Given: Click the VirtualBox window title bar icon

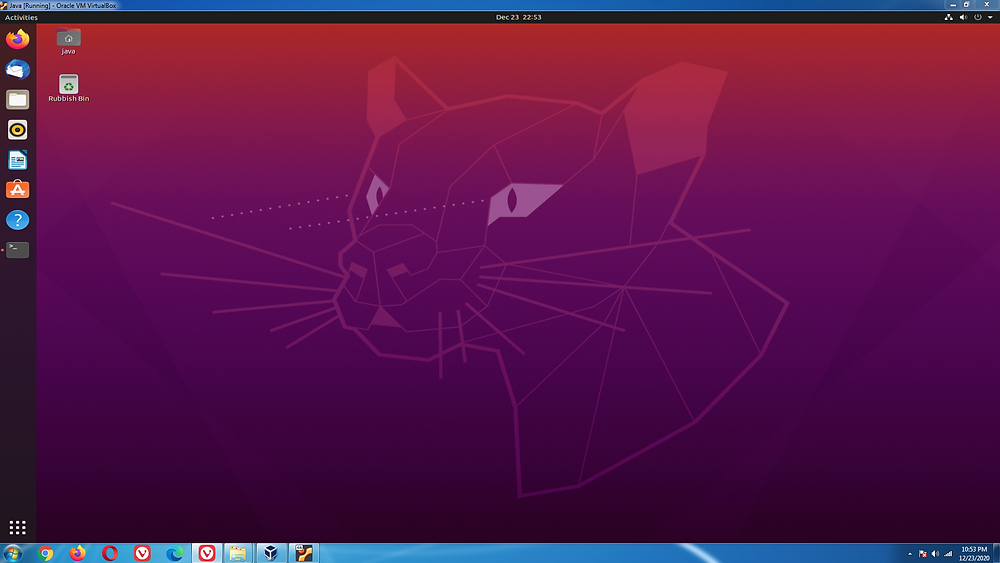Looking at the screenshot, I should (4, 5).
